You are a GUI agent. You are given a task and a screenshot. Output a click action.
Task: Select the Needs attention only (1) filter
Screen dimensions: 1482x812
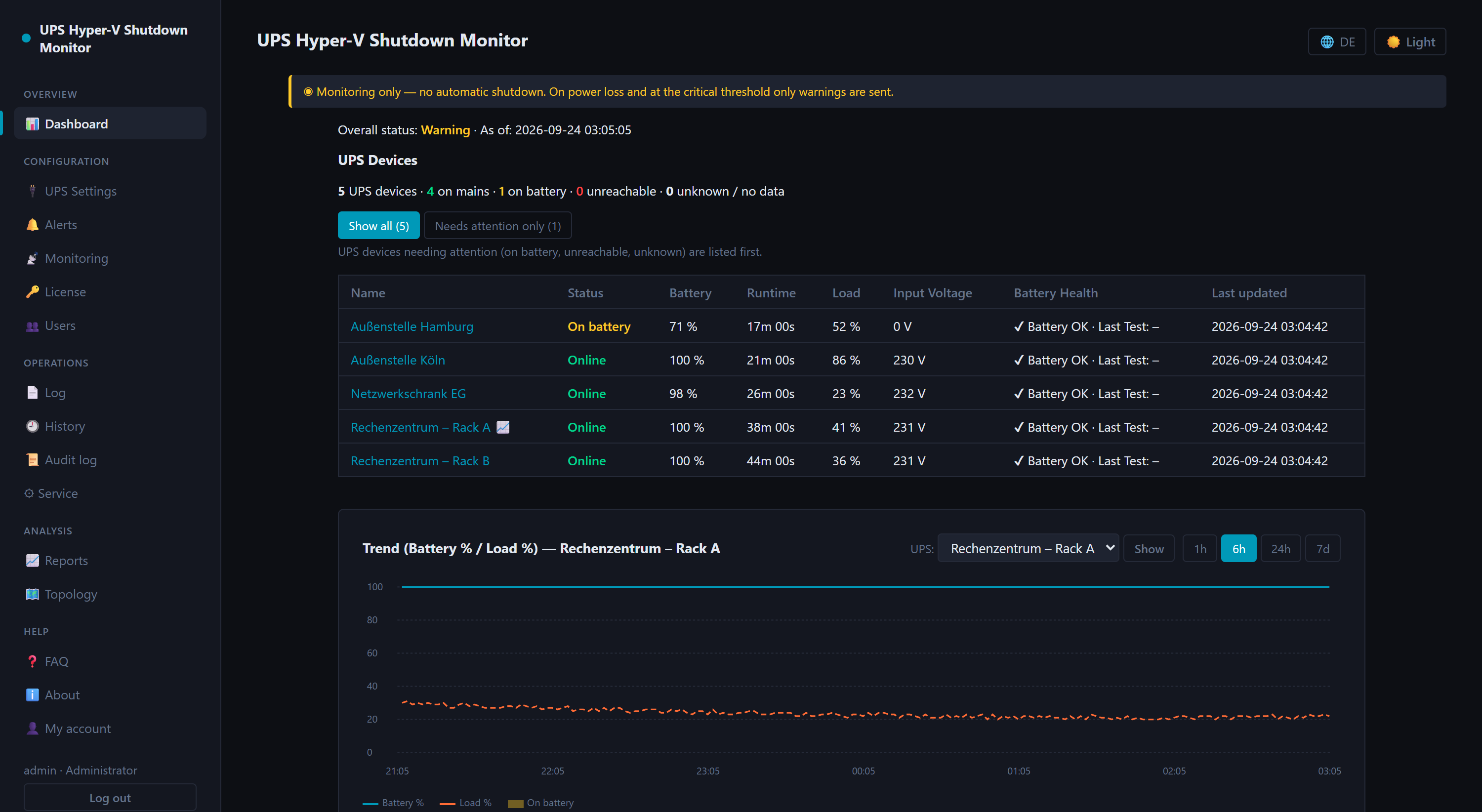[497, 225]
